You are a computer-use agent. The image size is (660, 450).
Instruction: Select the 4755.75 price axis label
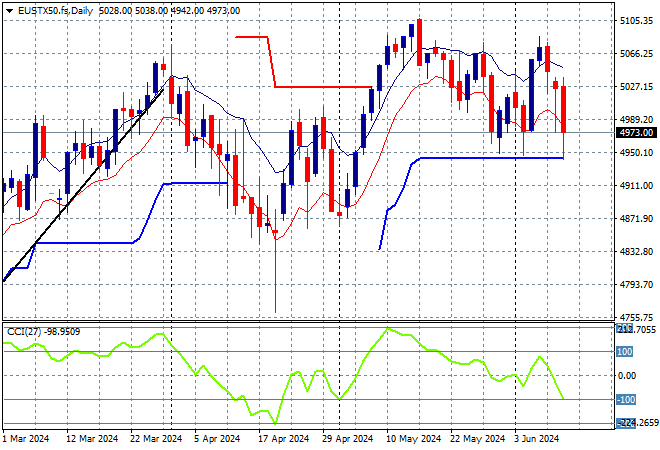tap(636, 317)
